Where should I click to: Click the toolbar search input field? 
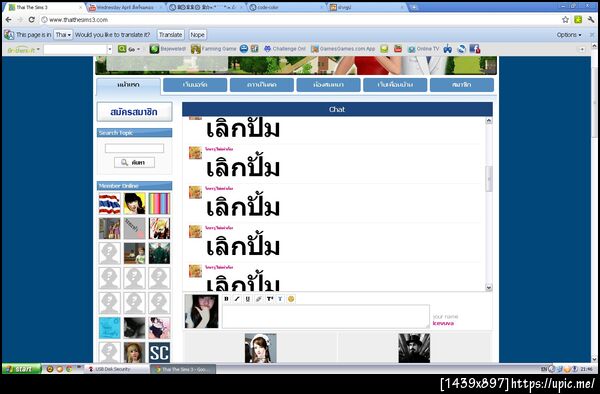75,49
